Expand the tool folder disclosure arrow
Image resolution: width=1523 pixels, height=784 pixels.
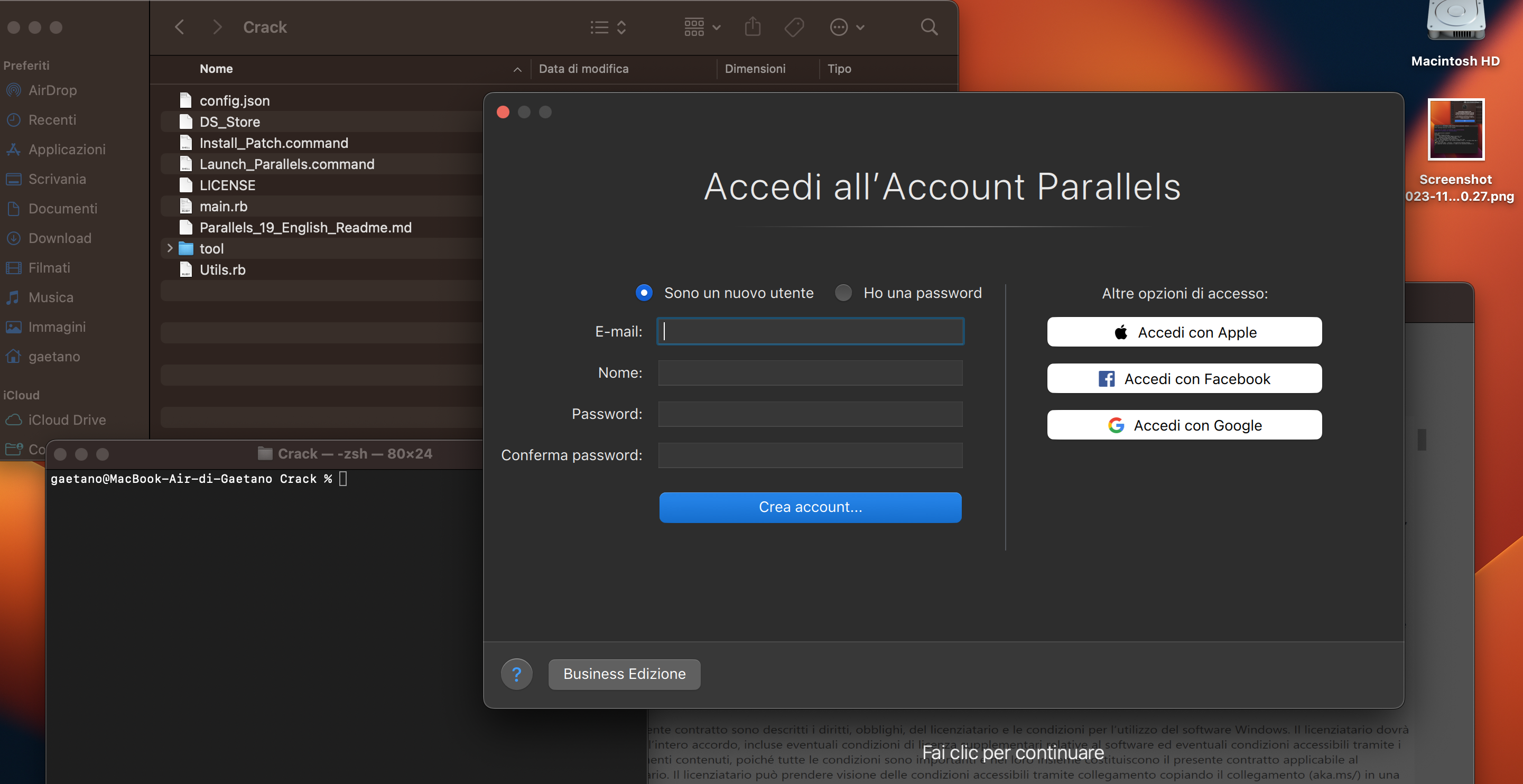pyautogui.click(x=170, y=248)
